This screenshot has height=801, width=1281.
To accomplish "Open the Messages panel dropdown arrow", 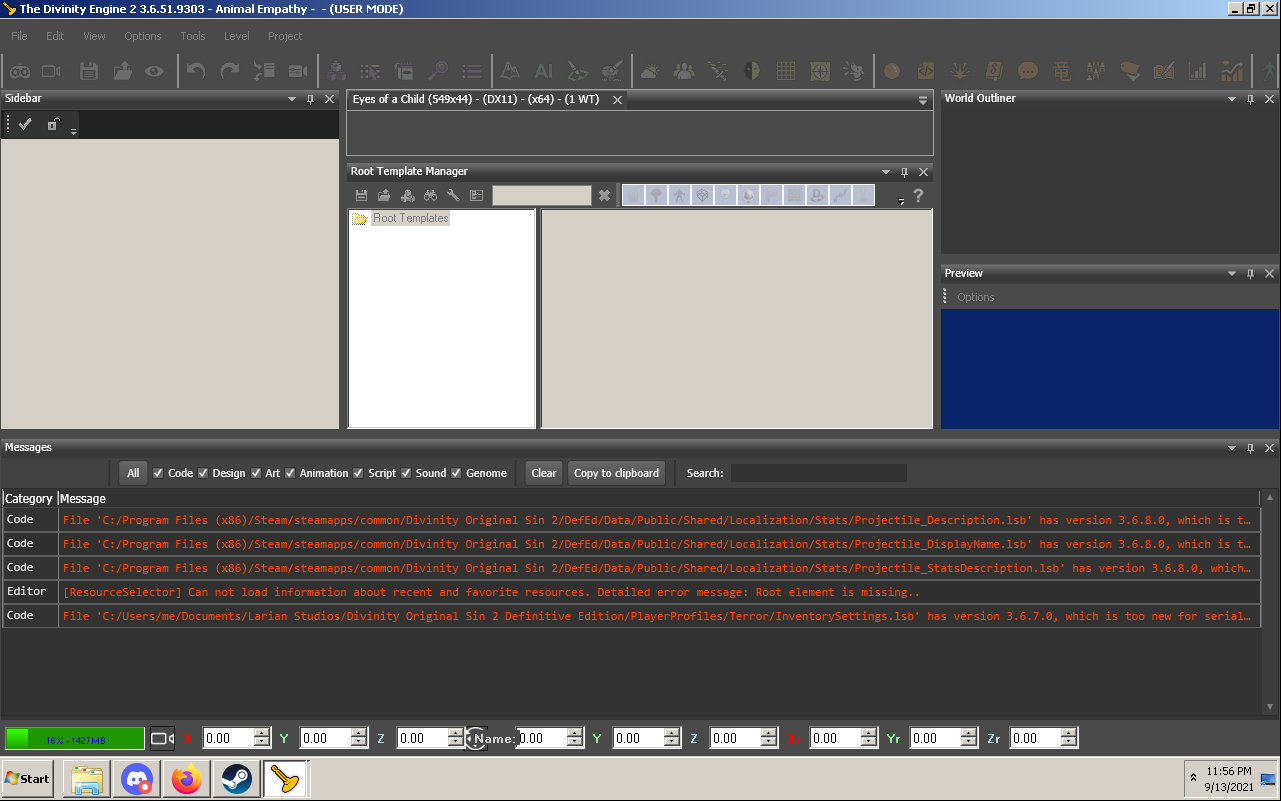I will pos(1232,448).
